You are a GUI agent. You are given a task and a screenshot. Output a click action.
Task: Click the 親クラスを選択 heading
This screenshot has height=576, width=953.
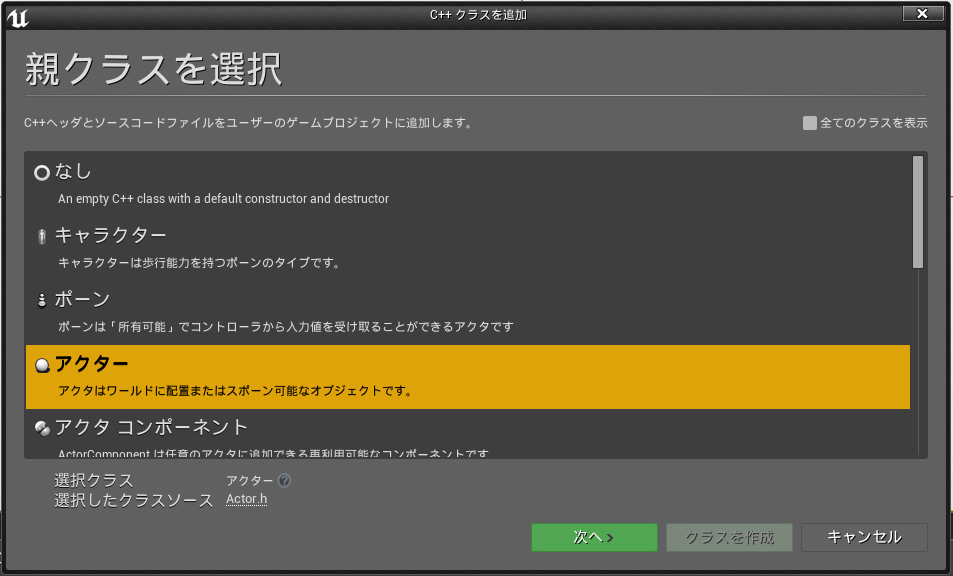(154, 68)
